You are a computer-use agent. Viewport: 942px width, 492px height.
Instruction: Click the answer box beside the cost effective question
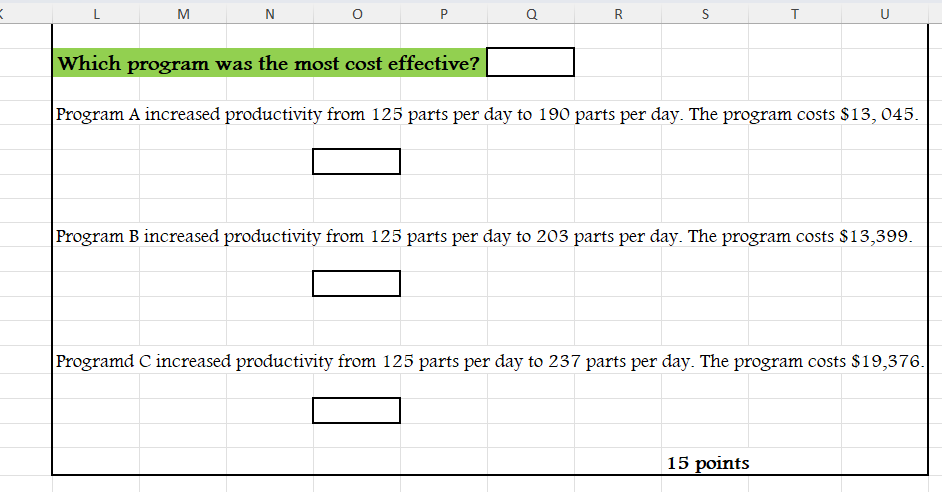pos(530,62)
